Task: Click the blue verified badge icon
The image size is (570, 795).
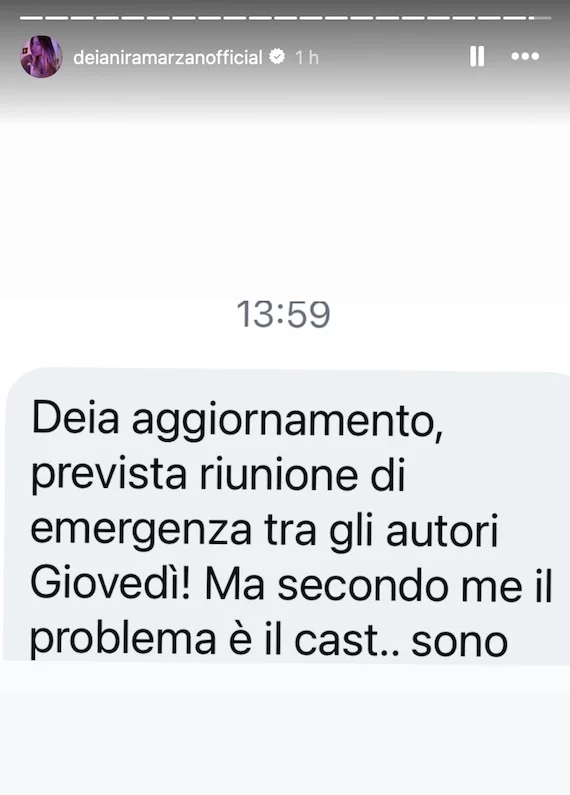Action: [x=277, y=56]
